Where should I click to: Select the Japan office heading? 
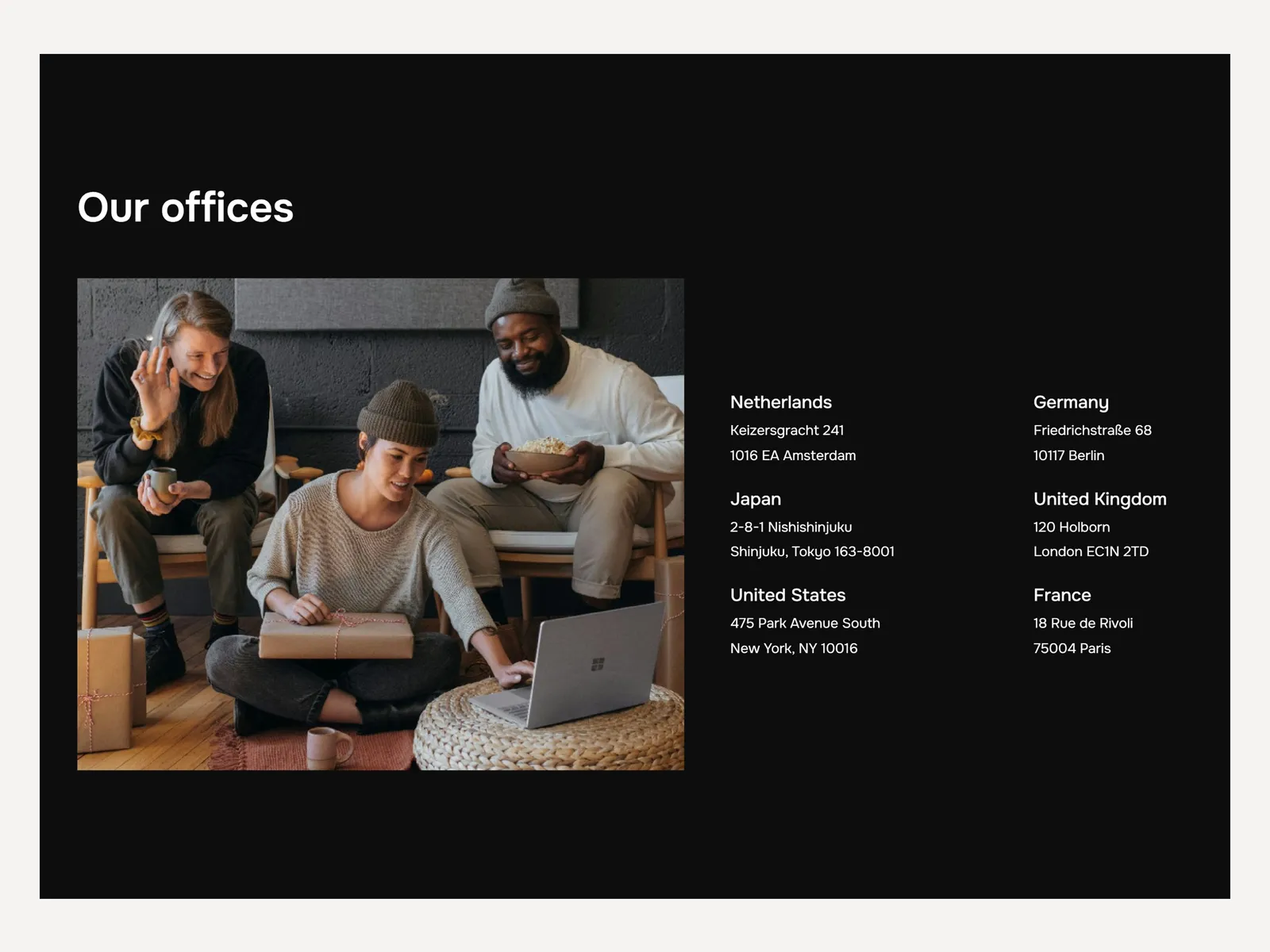coord(756,499)
